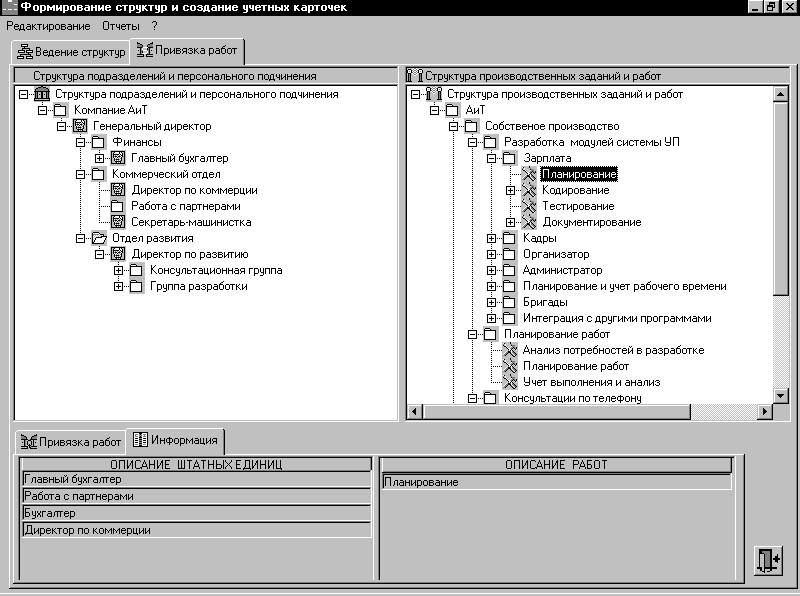Image resolution: width=800 pixels, height=596 pixels.
Task: Click the person icon beside Секретарь-машинистка
Action: (118, 222)
